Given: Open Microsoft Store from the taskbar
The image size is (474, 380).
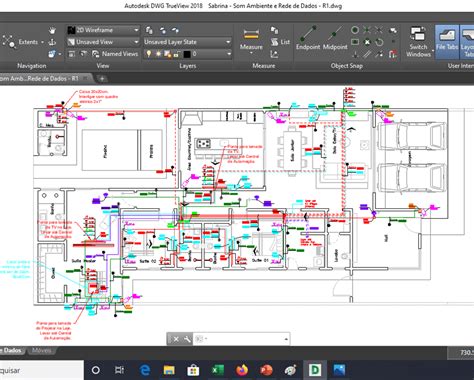Looking at the screenshot, I should tap(193, 370).
